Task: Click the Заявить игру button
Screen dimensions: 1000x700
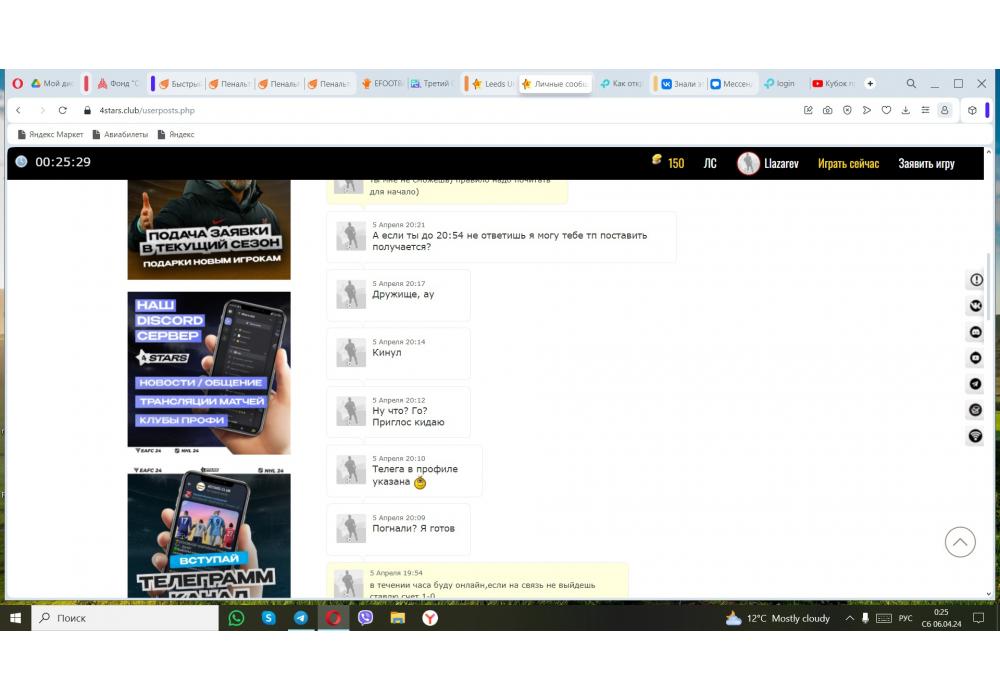Action: coord(926,163)
